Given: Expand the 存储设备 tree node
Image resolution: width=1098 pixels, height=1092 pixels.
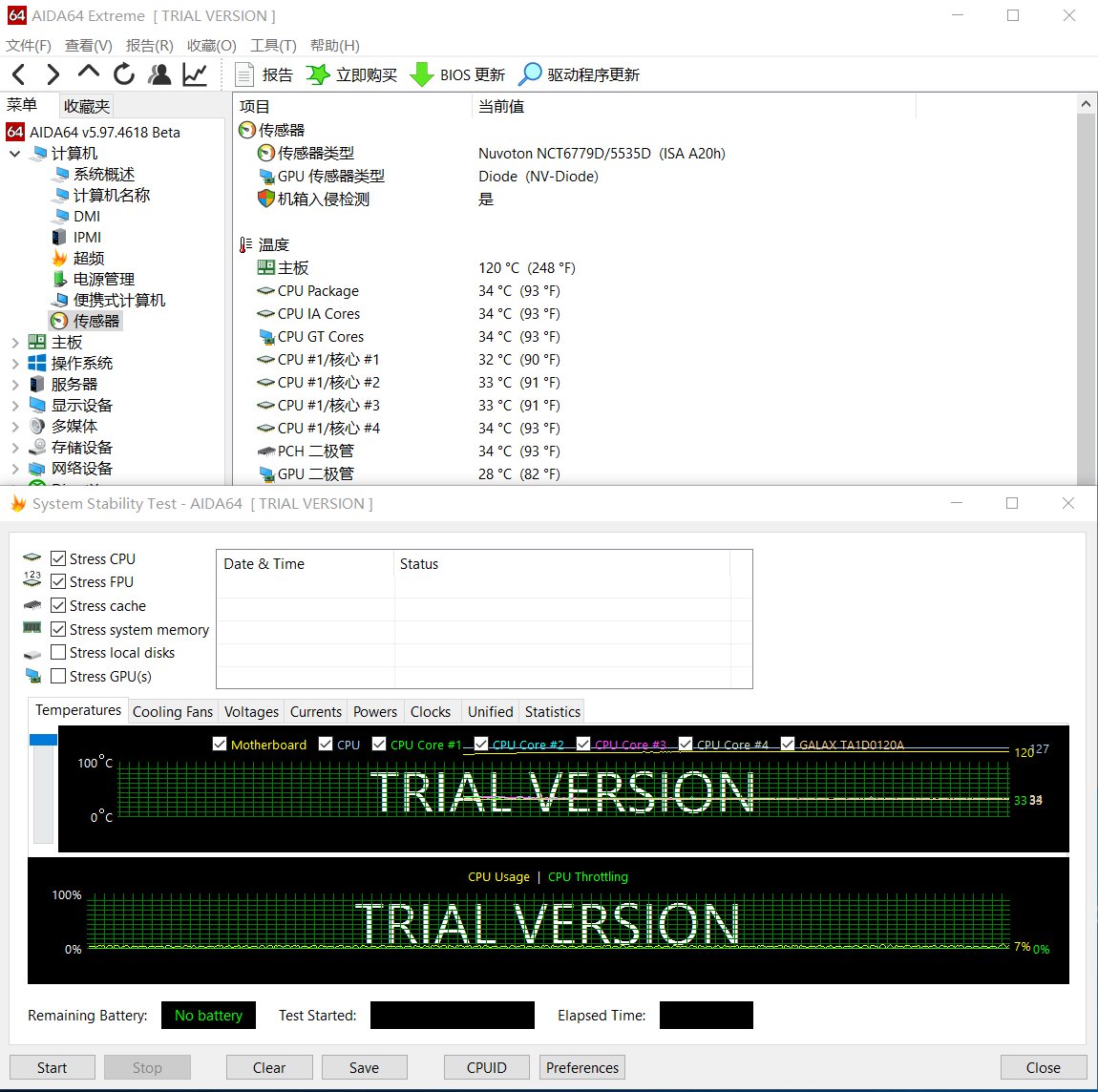Looking at the screenshot, I should (14, 448).
